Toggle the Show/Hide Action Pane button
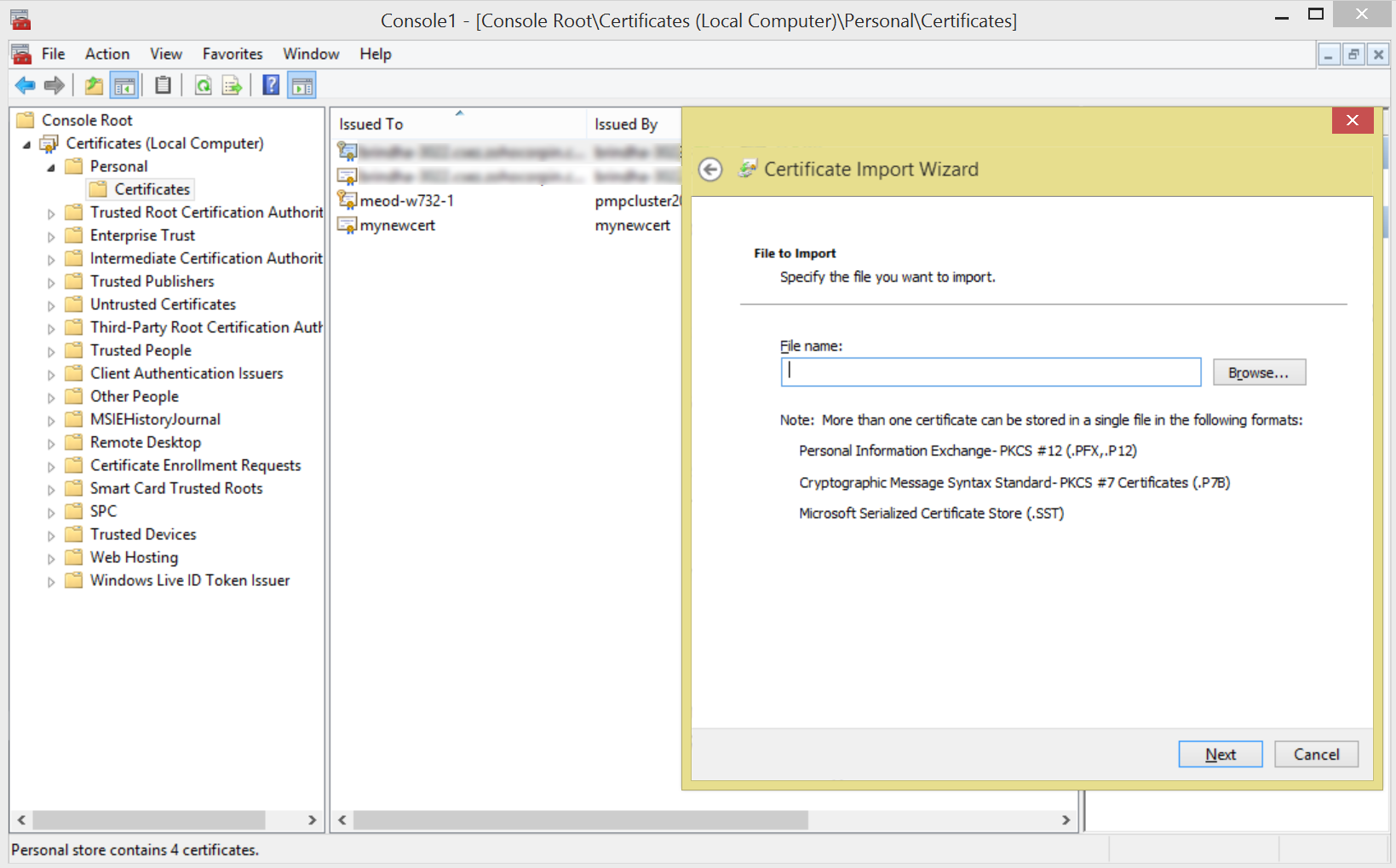The image size is (1396, 868). [302, 85]
